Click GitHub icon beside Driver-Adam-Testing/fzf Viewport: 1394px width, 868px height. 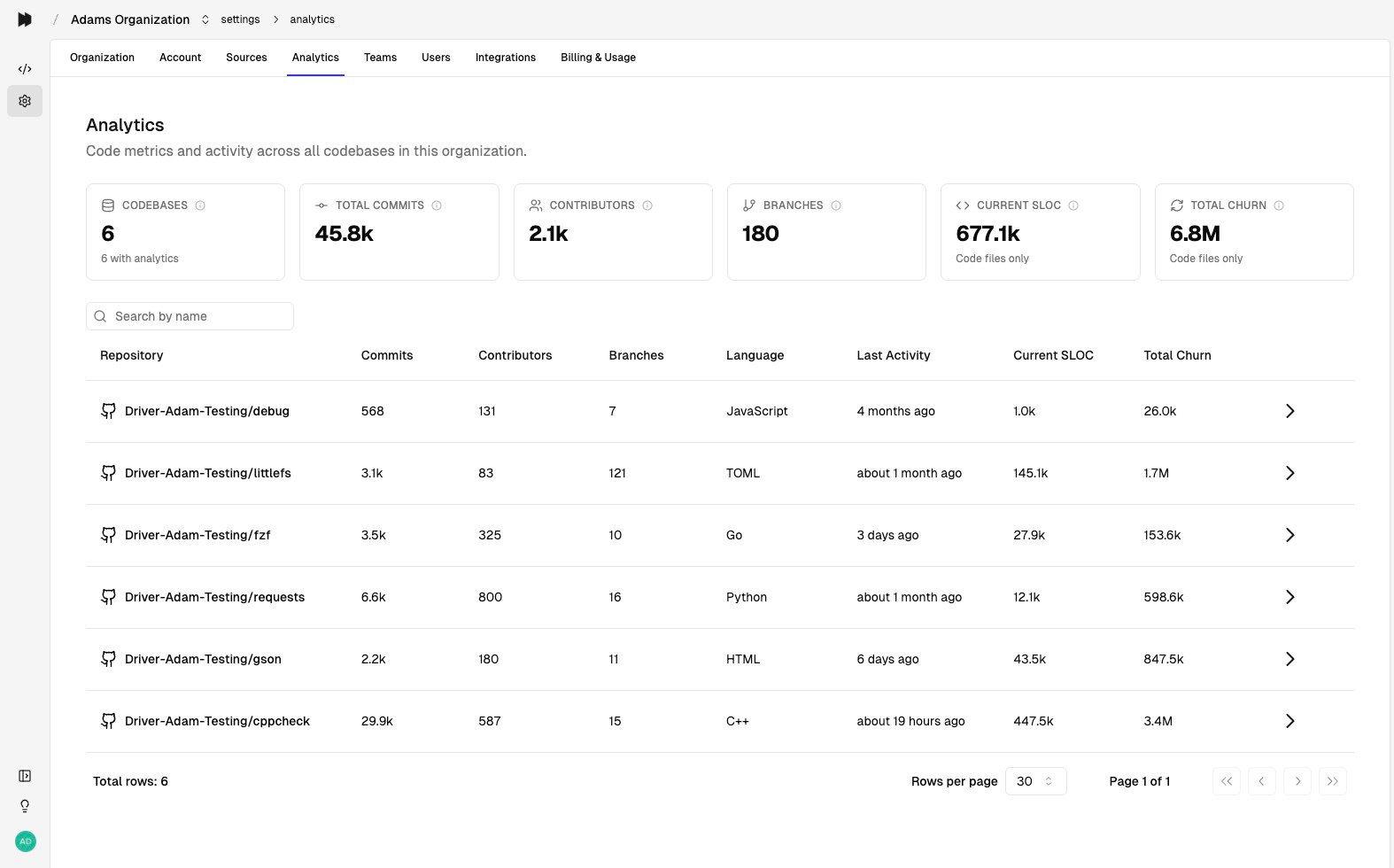point(108,535)
